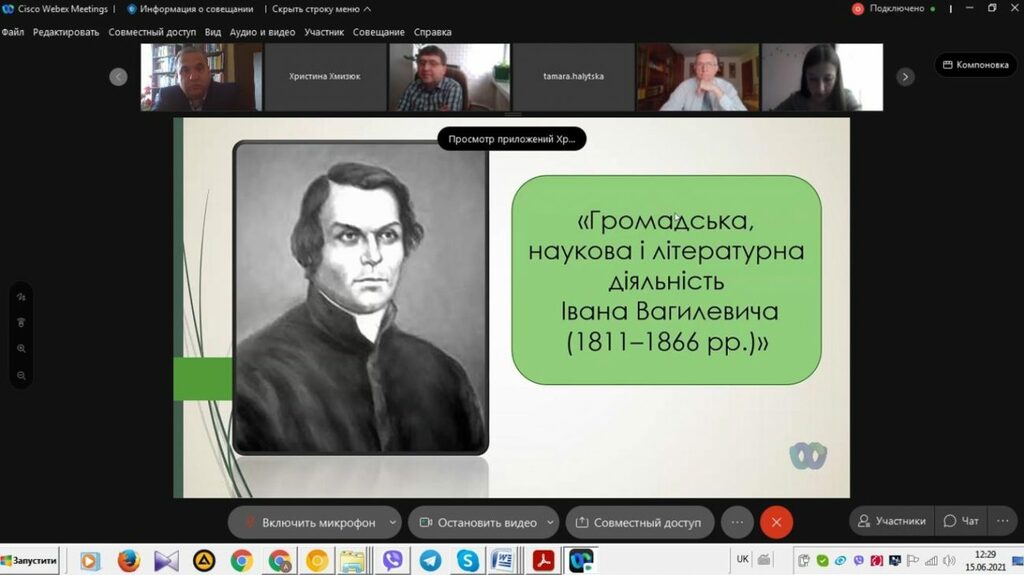Screen dimensions: 1024x575
Task: Toggle microphone with Включить микрофон
Action: [308, 522]
